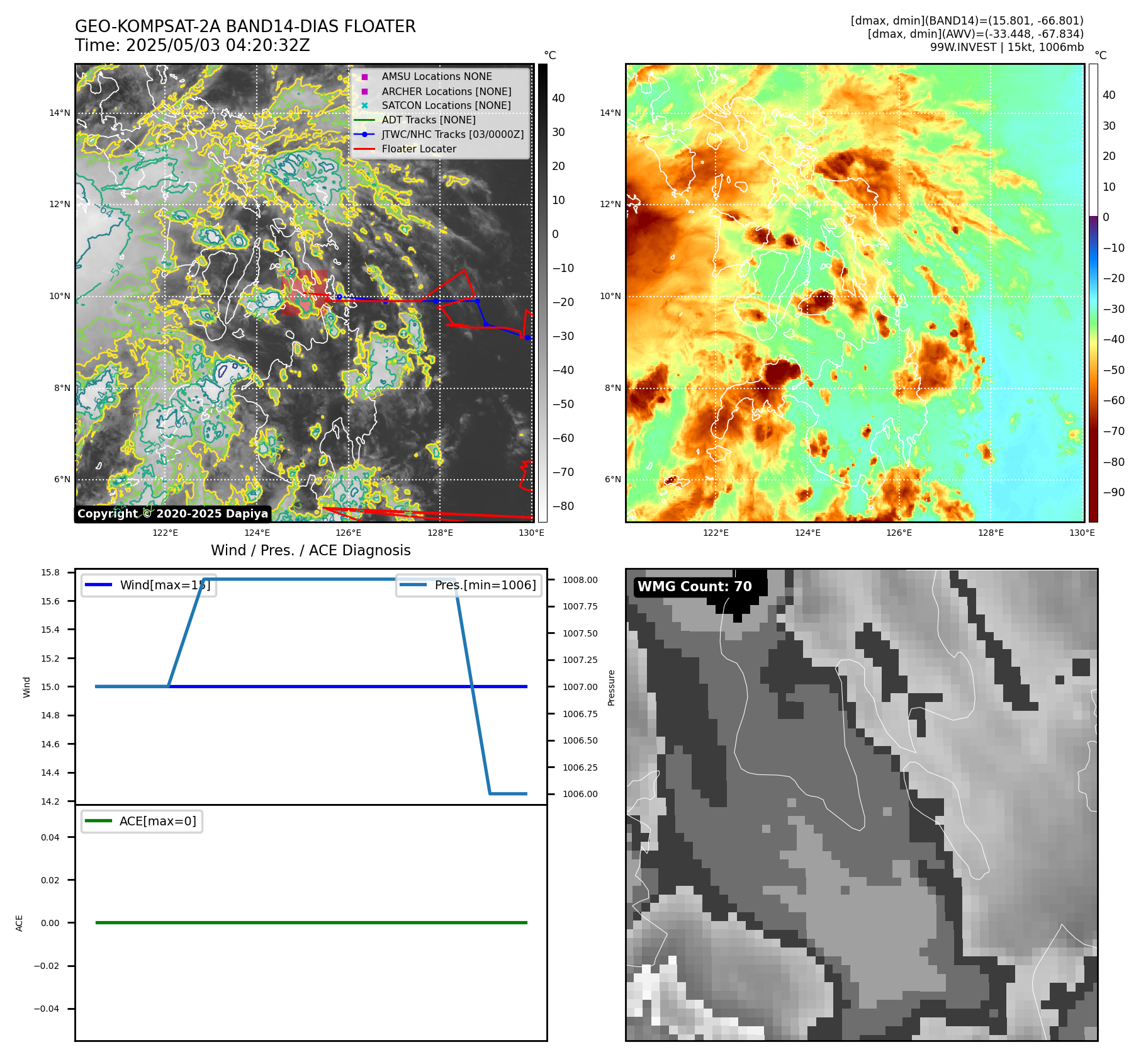Viewport: 1141px width, 1064px height.
Task: Click 'AMSU Locations NONE' legend entry
Action: [x=437, y=76]
